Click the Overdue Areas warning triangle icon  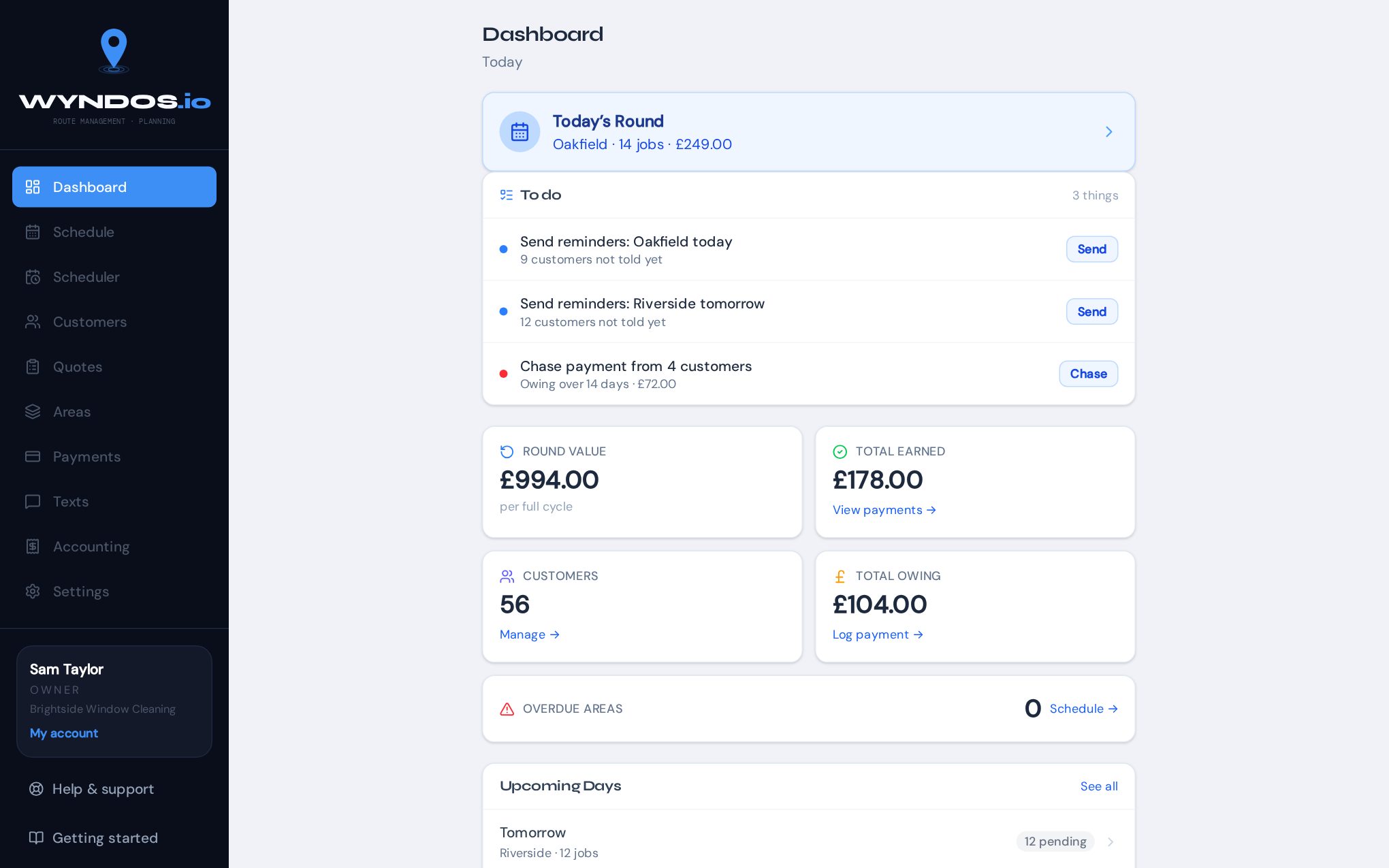(507, 709)
